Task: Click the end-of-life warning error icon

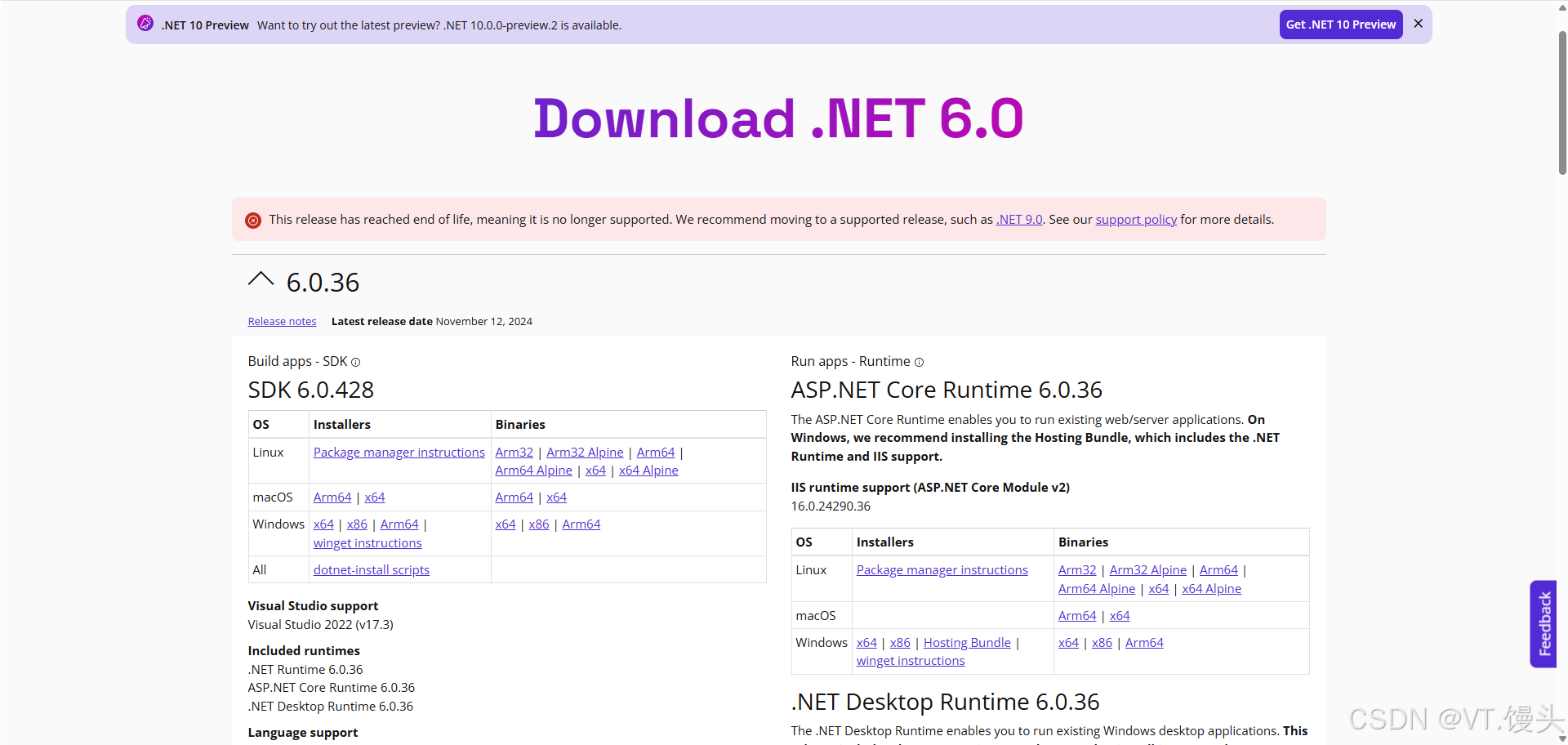Action: (253, 220)
